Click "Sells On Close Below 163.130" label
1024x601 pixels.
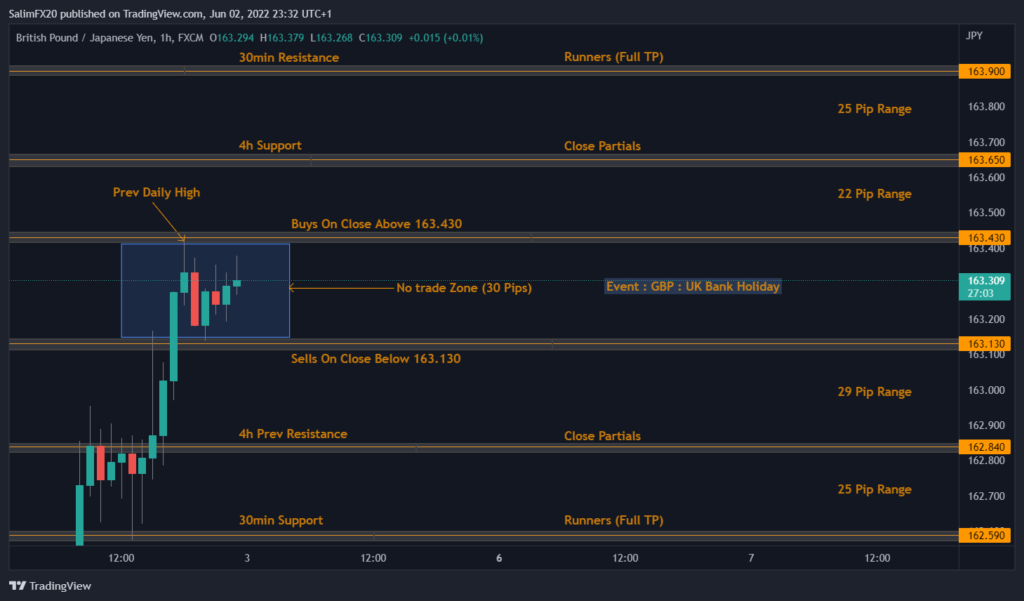click(375, 359)
